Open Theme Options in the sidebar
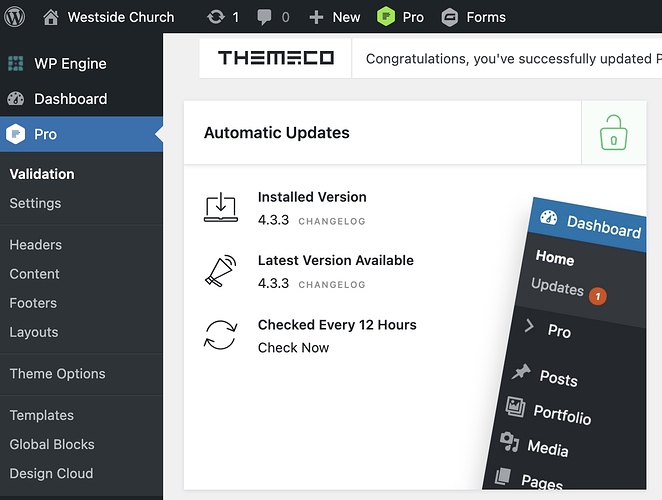 (x=57, y=374)
